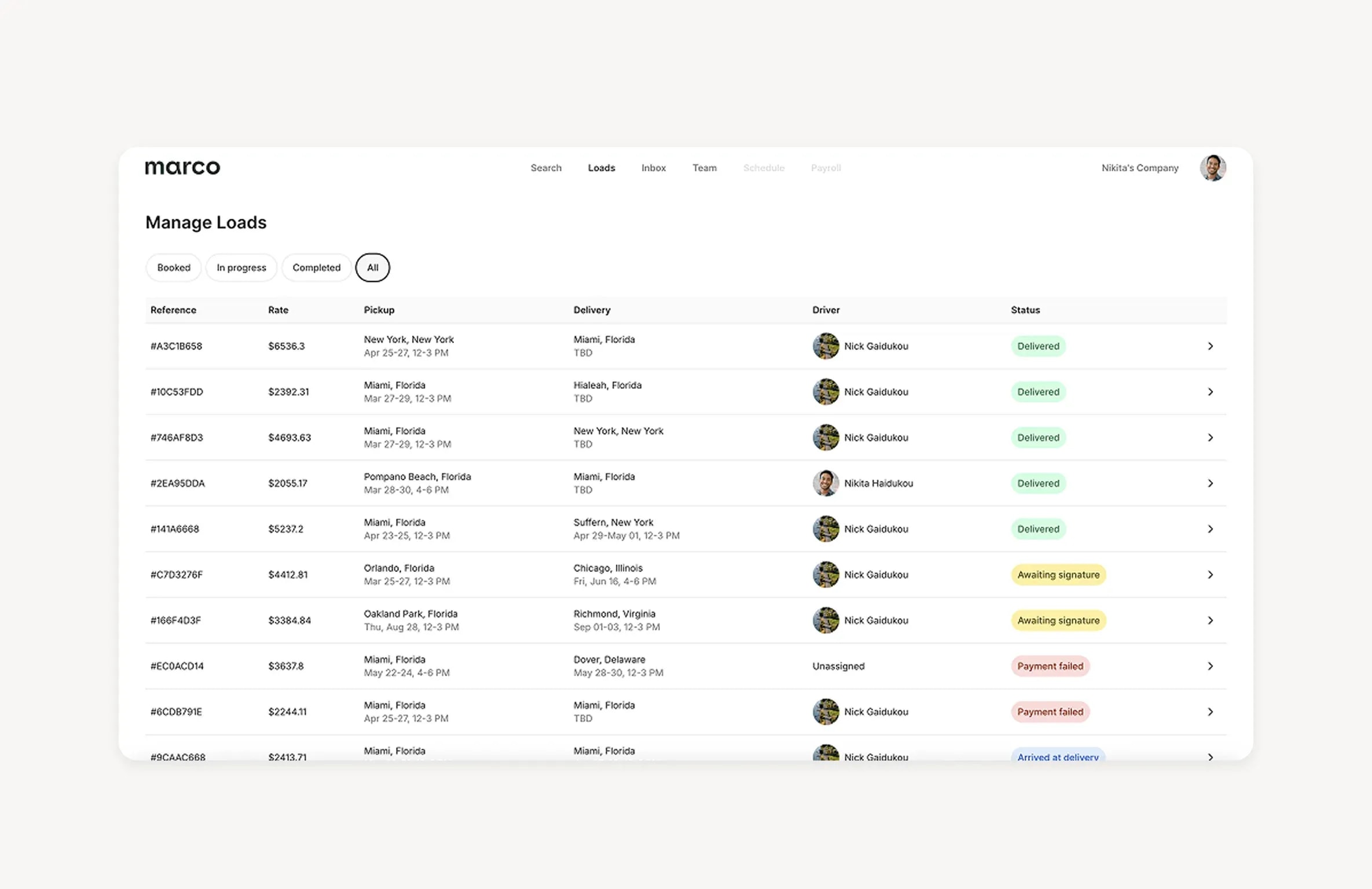Click the Unassigned driver cell

[x=838, y=666]
